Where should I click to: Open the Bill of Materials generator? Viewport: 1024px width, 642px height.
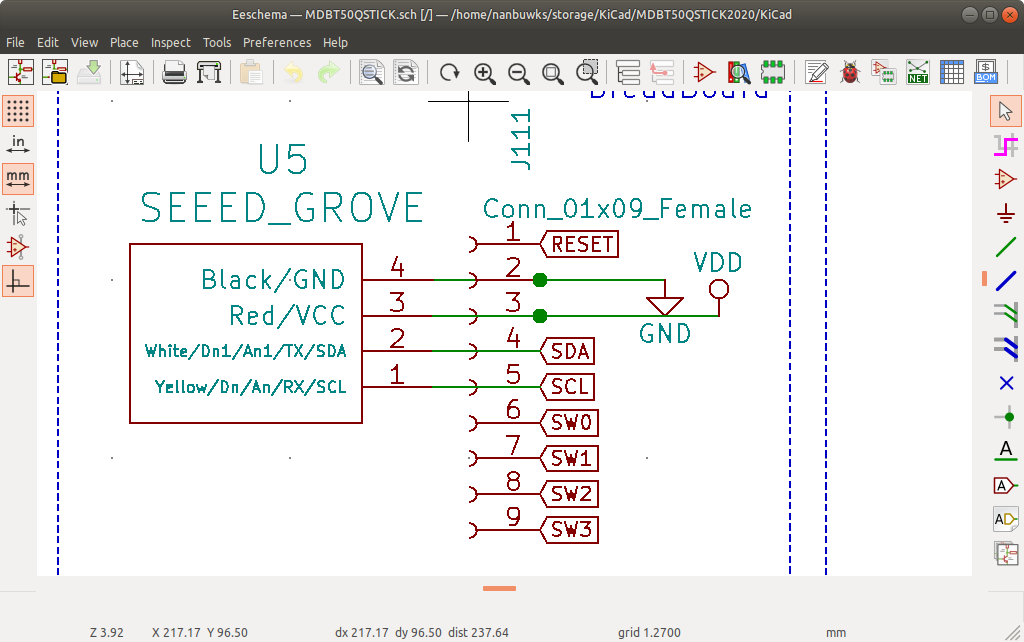point(985,72)
